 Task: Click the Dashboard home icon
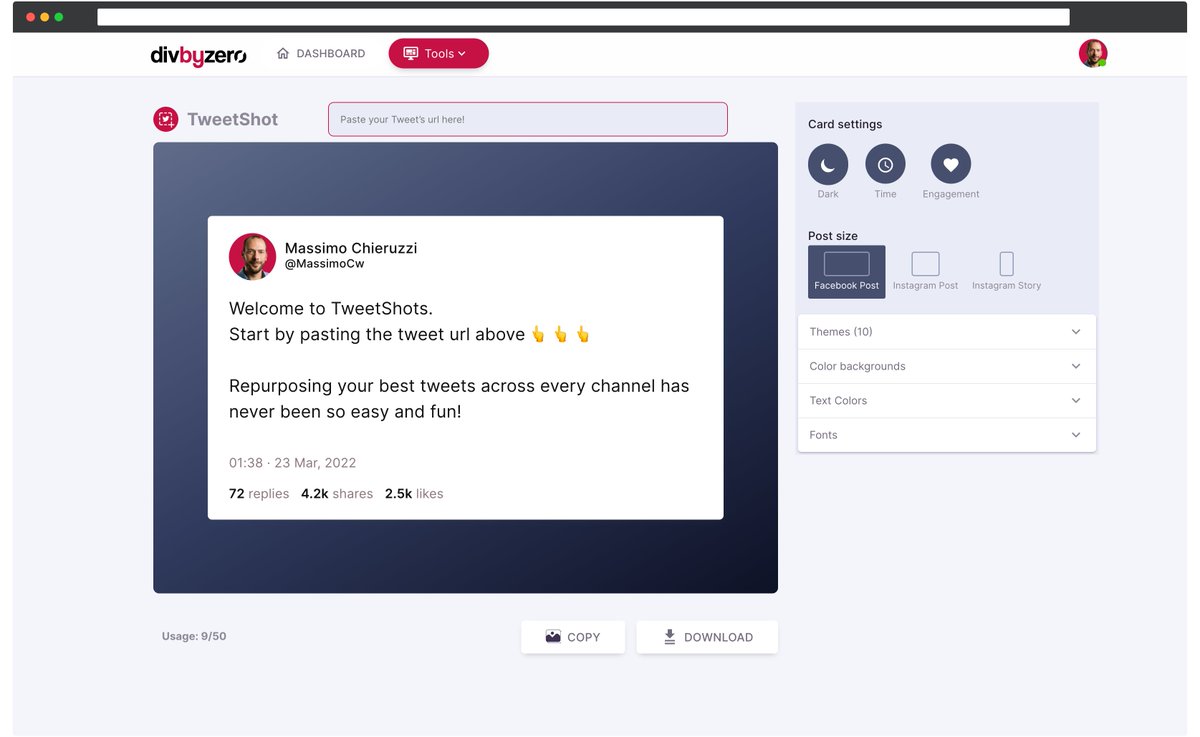pos(283,53)
